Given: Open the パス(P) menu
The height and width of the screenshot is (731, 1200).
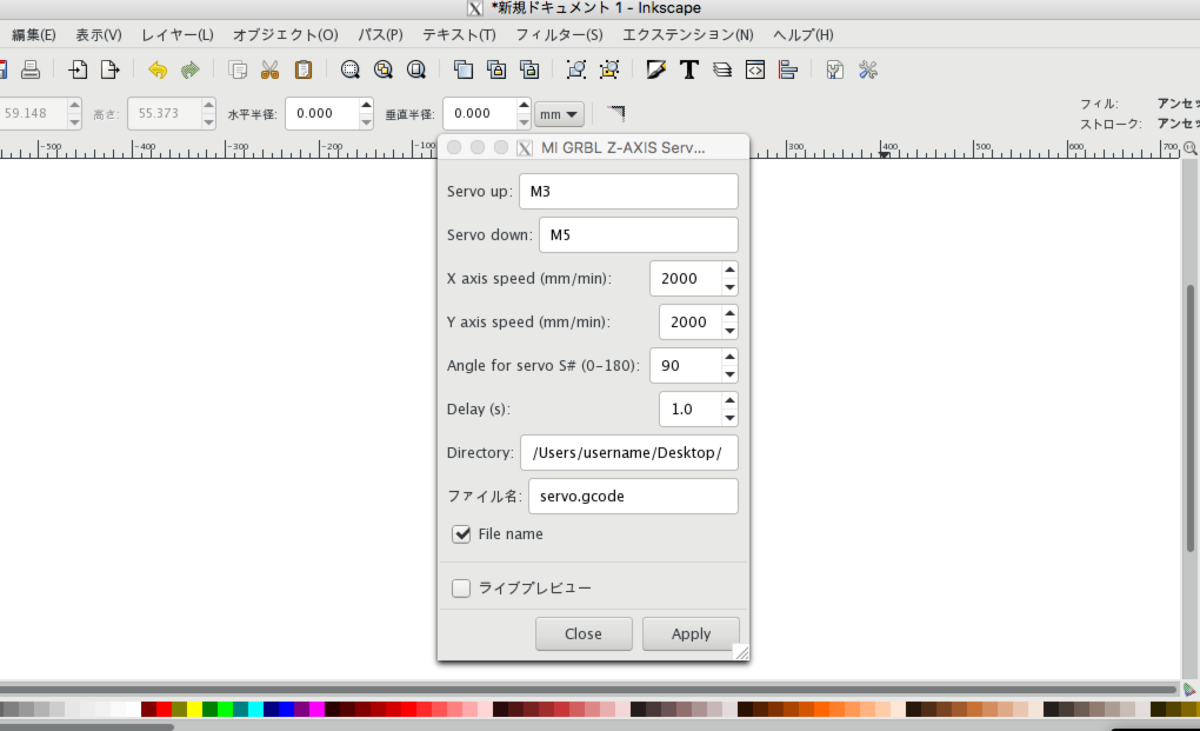Looking at the screenshot, I should tap(380, 34).
